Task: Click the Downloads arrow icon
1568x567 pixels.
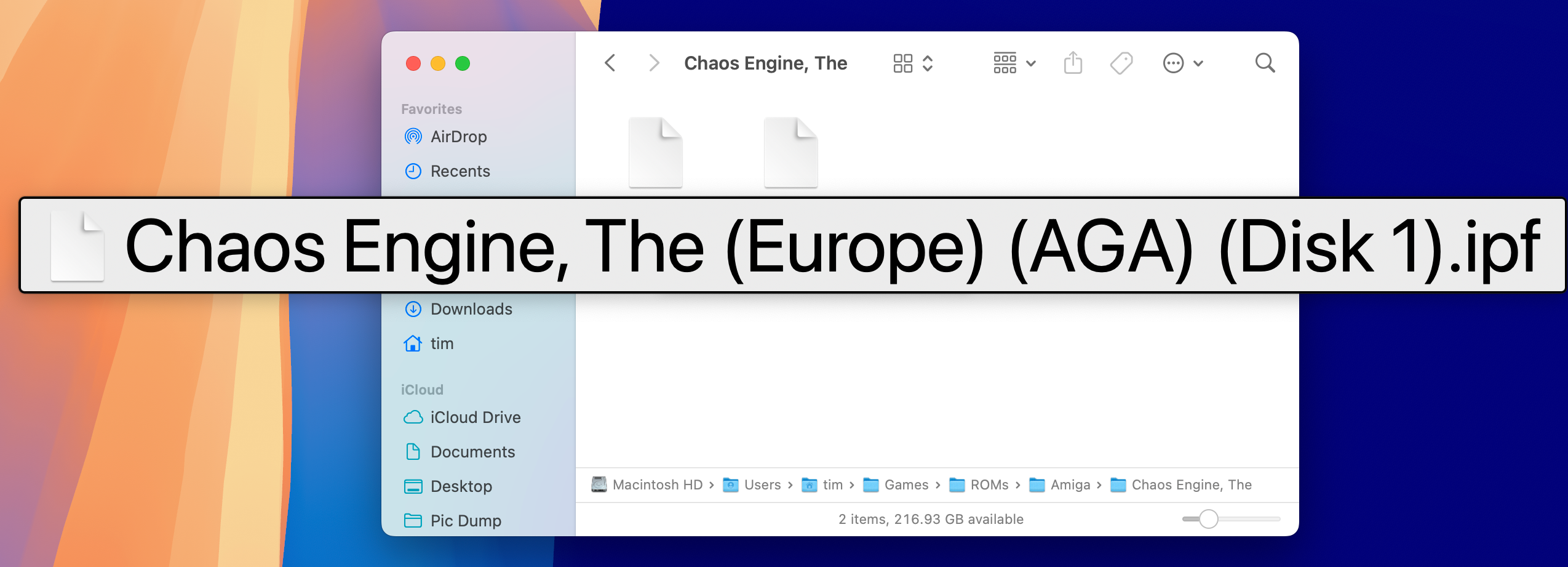Action: pyautogui.click(x=413, y=309)
